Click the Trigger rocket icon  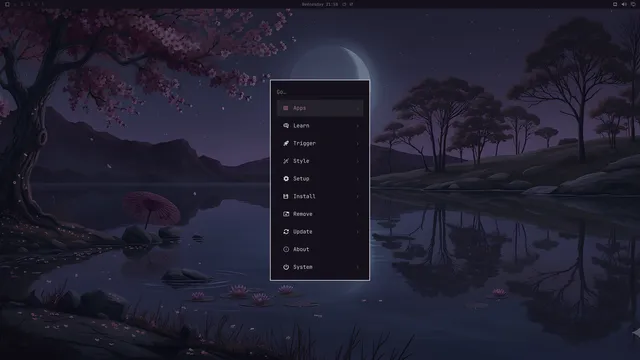tap(286, 143)
